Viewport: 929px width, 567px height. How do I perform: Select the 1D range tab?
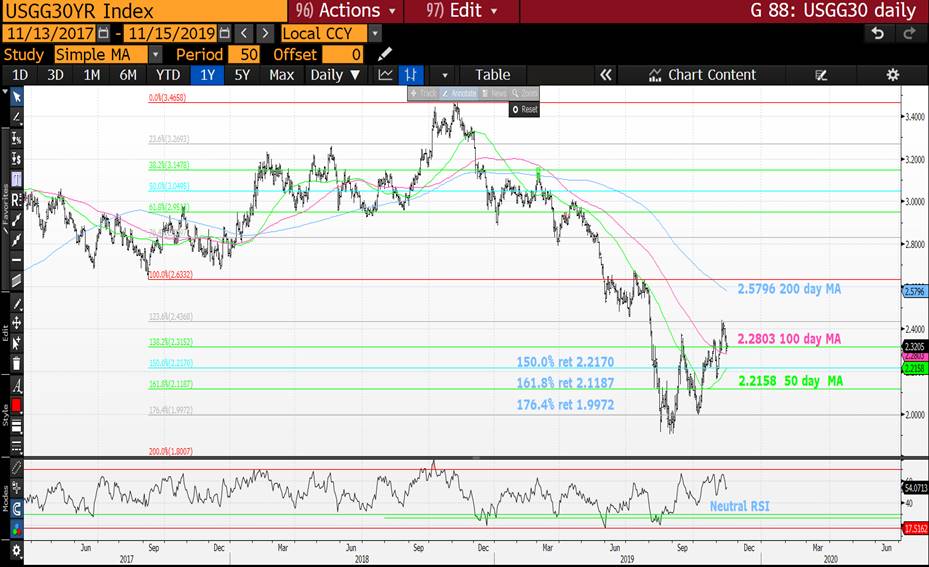tap(20, 75)
